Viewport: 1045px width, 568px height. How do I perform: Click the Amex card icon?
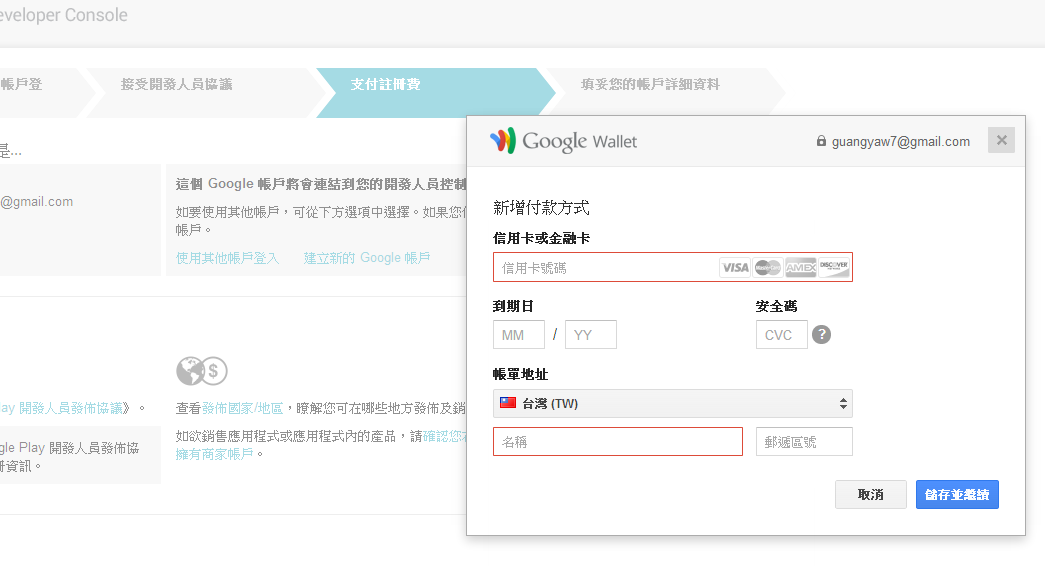[x=800, y=267]
